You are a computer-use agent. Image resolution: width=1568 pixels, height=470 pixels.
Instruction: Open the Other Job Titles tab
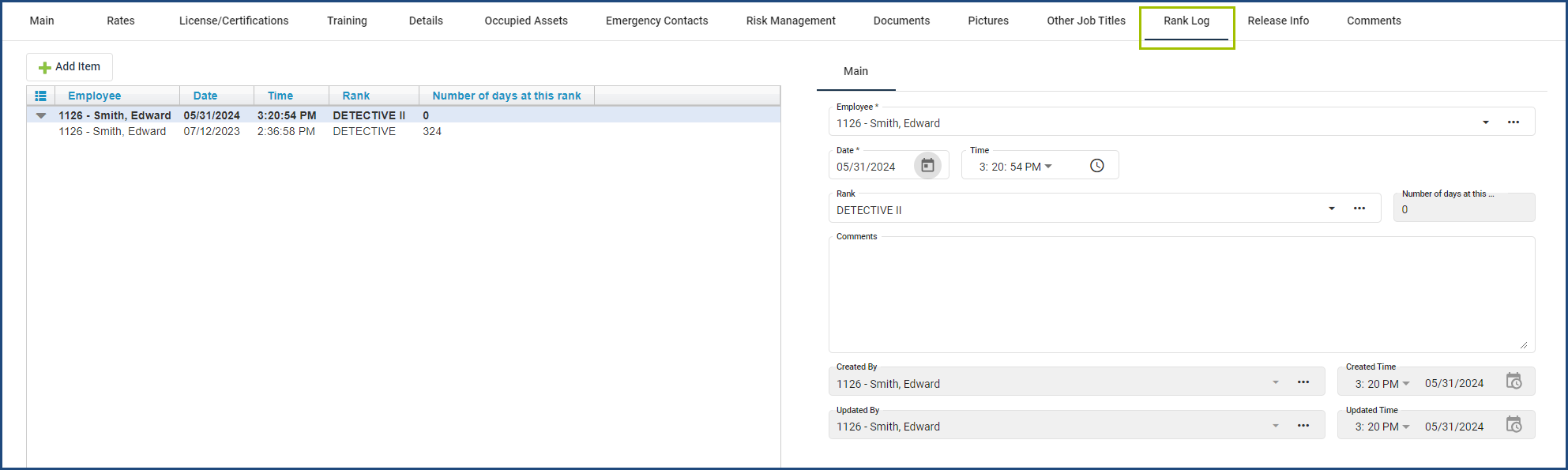pos(1085,21)
